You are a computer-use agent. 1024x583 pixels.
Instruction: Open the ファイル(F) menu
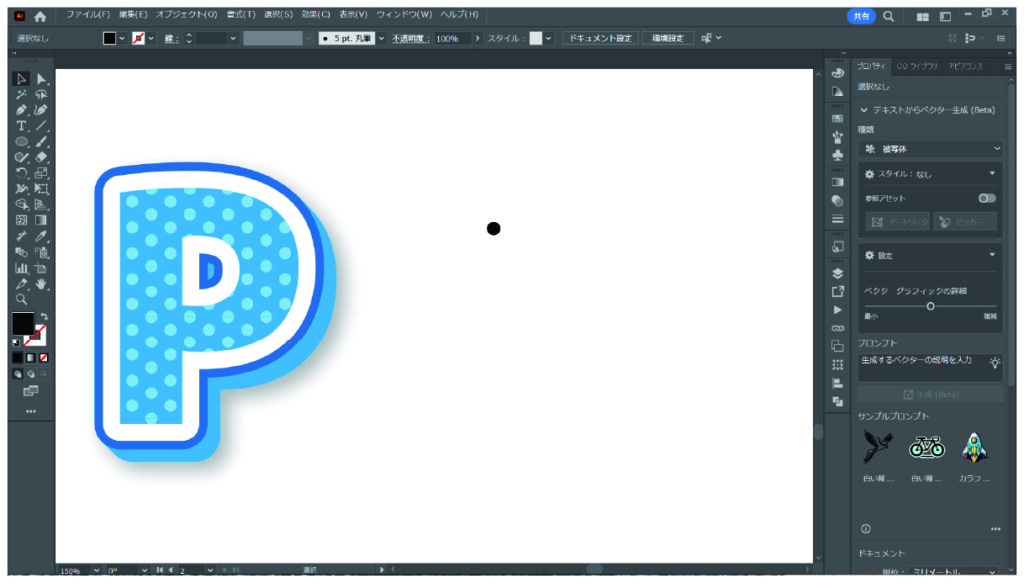[x=88, y=14]
